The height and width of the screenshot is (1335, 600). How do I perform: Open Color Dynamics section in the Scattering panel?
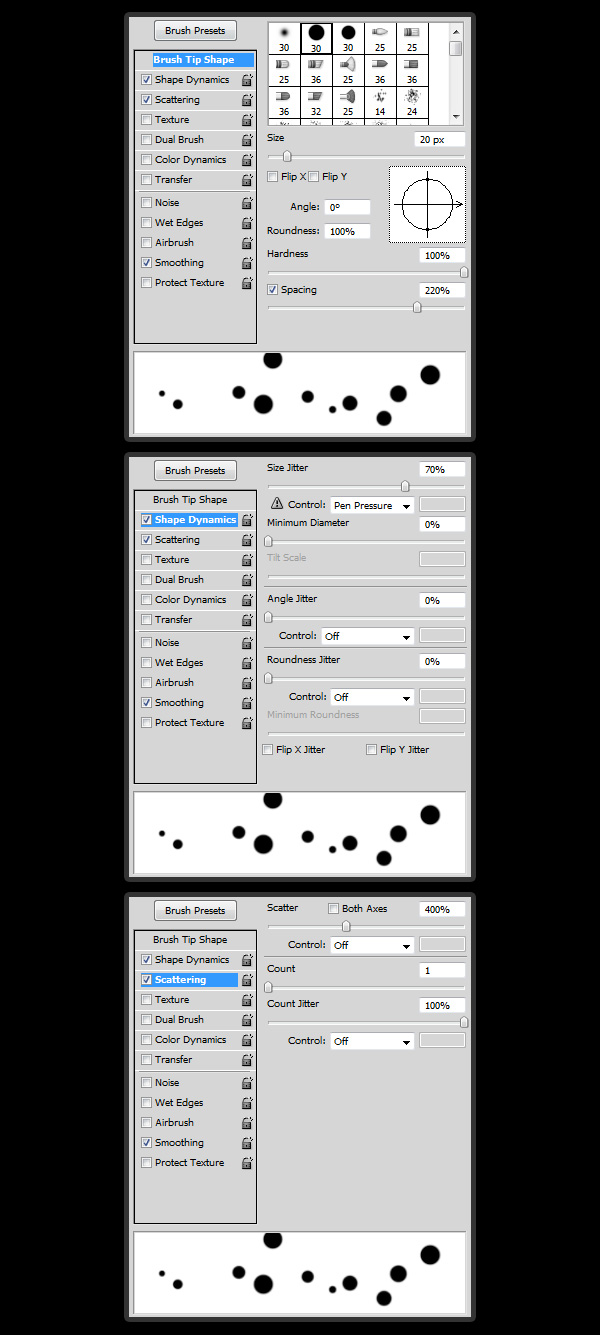[190, 1040]
